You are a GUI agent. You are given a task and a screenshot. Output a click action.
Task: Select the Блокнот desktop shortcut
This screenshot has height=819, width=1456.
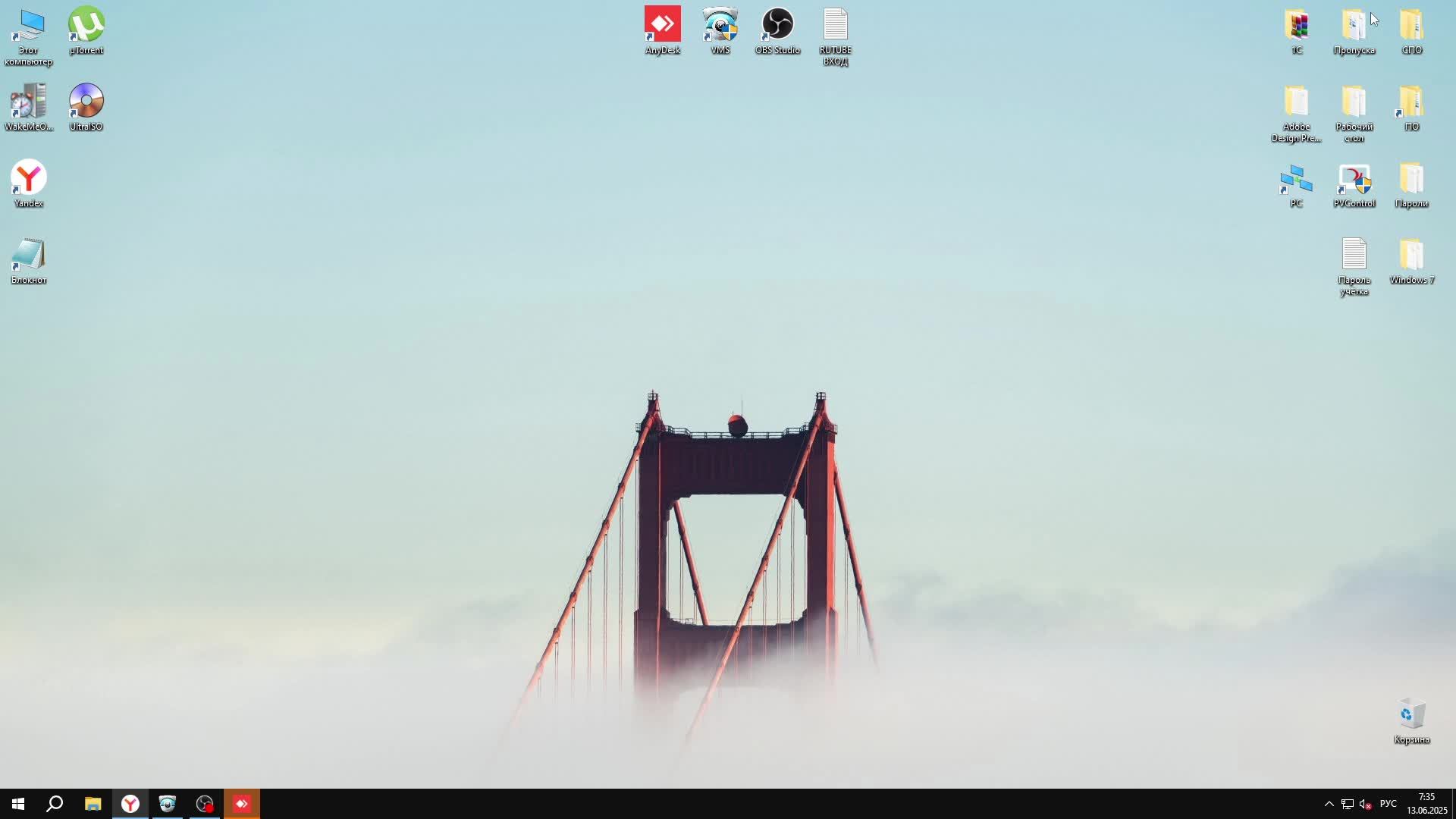tap(29, 261)
